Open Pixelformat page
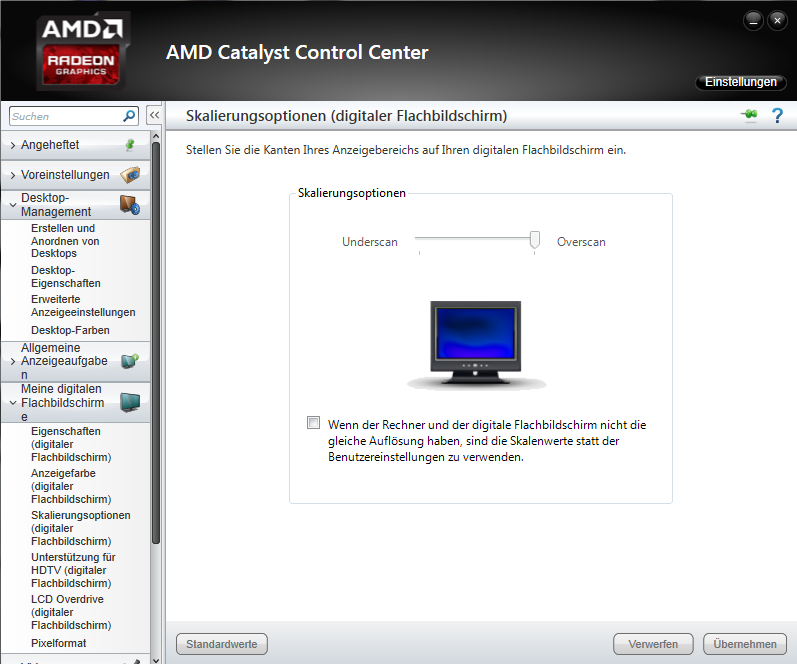 pyautogui.click(x=58, y=643)
